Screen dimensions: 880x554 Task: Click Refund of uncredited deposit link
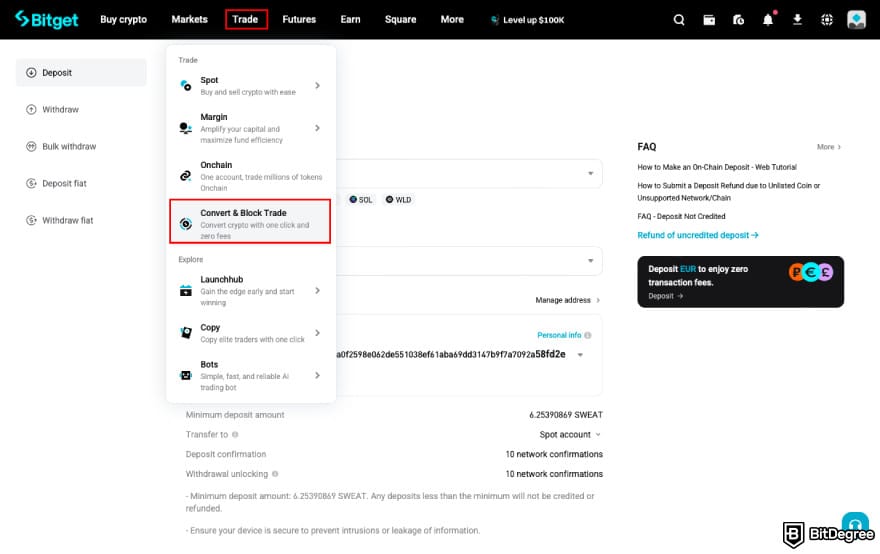point(698,235)
